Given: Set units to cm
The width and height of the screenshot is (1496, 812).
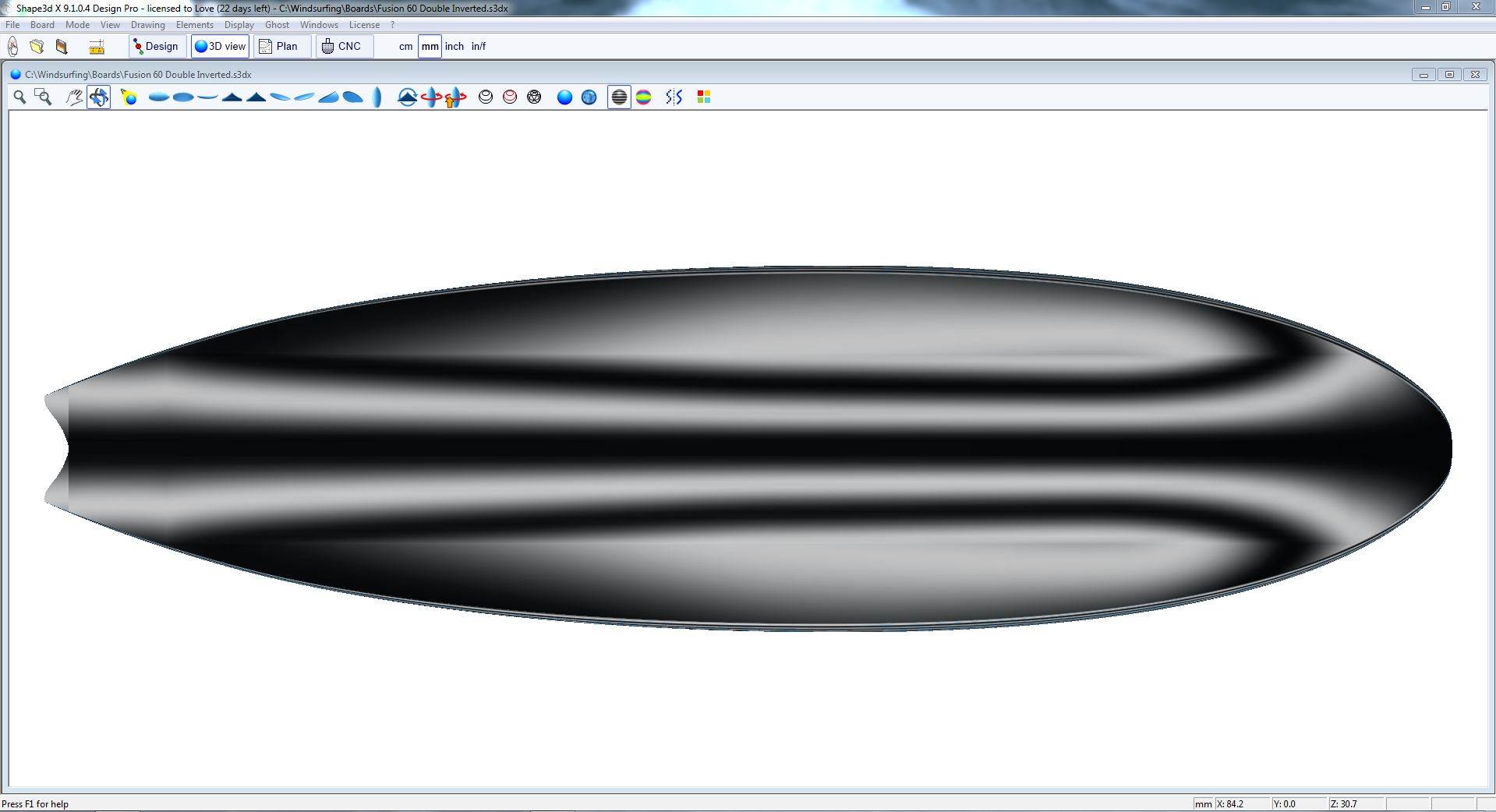Looking at the screenshot, I should pos(405,47).
